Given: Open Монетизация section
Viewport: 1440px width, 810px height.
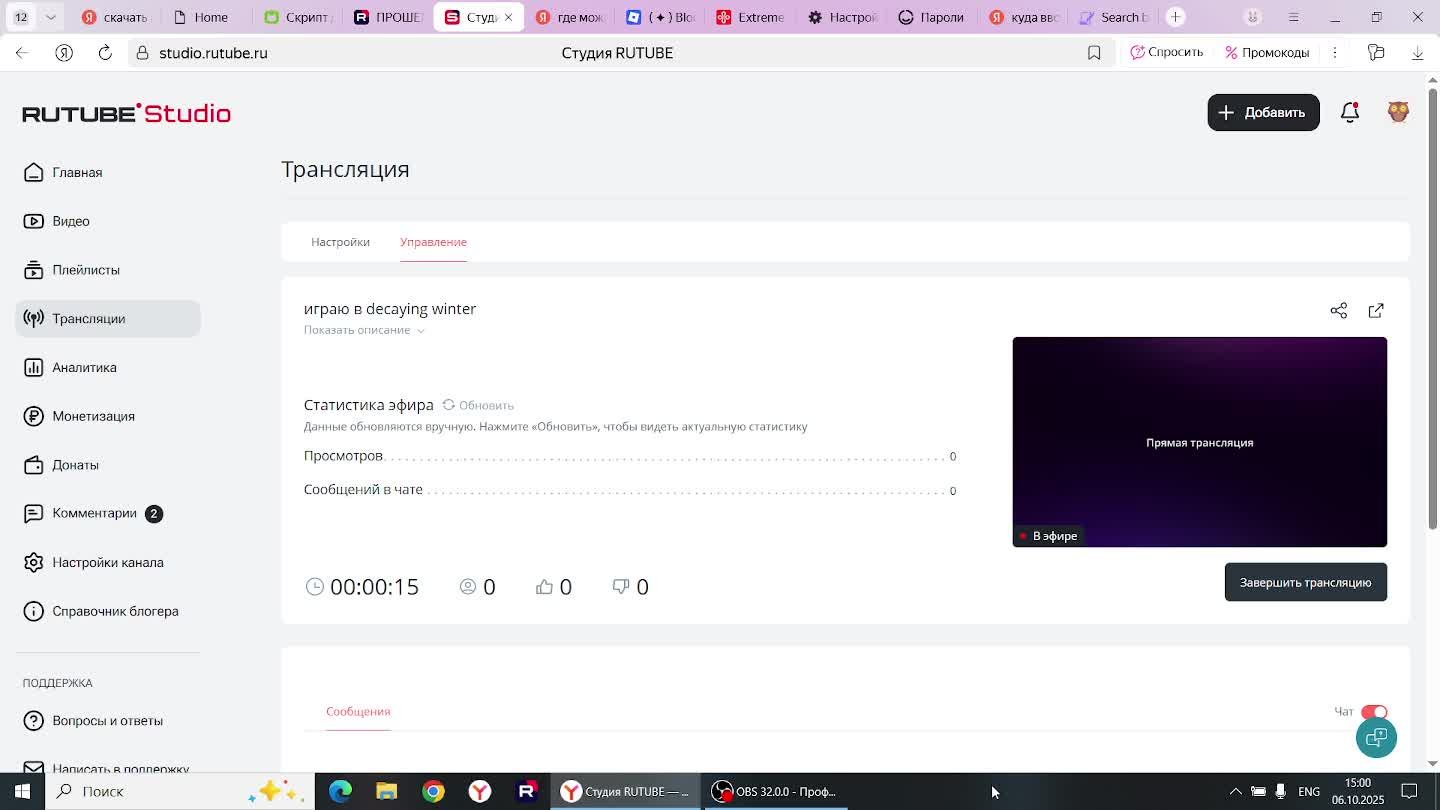Looking at the screenshot, I should 108,416.
